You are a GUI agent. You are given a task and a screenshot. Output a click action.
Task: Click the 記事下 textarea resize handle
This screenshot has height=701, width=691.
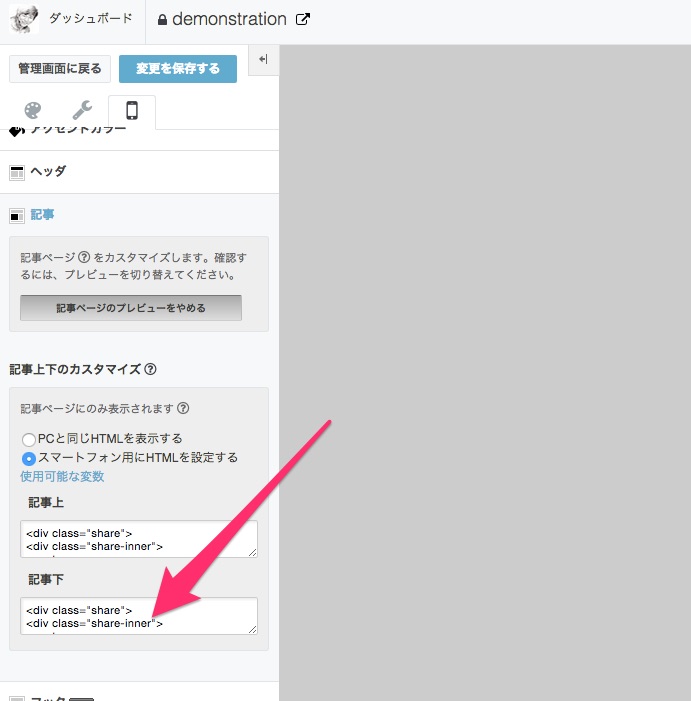click(x=253, y=629)
